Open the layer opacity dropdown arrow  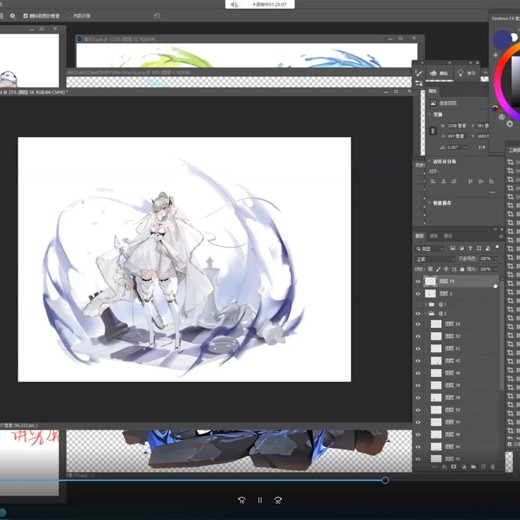[x=496, y=259]
